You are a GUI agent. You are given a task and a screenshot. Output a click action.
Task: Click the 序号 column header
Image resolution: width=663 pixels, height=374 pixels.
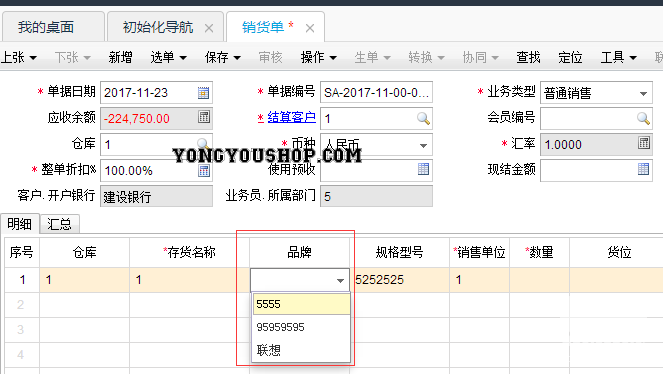point(22,252)
